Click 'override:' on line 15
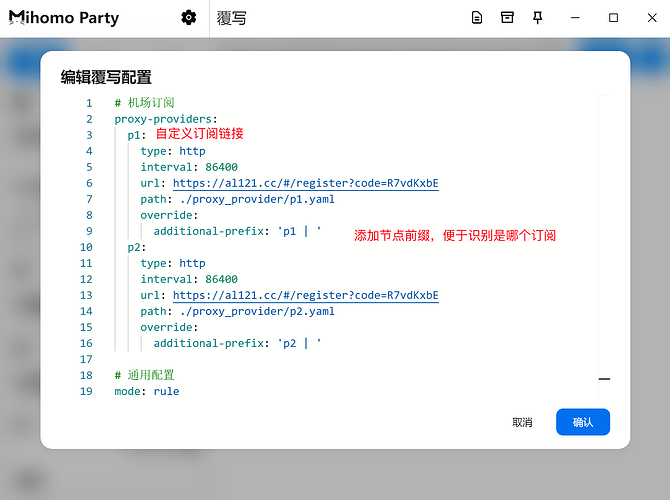The height and width of the screenshot is (500, 670). coord(169,327)
